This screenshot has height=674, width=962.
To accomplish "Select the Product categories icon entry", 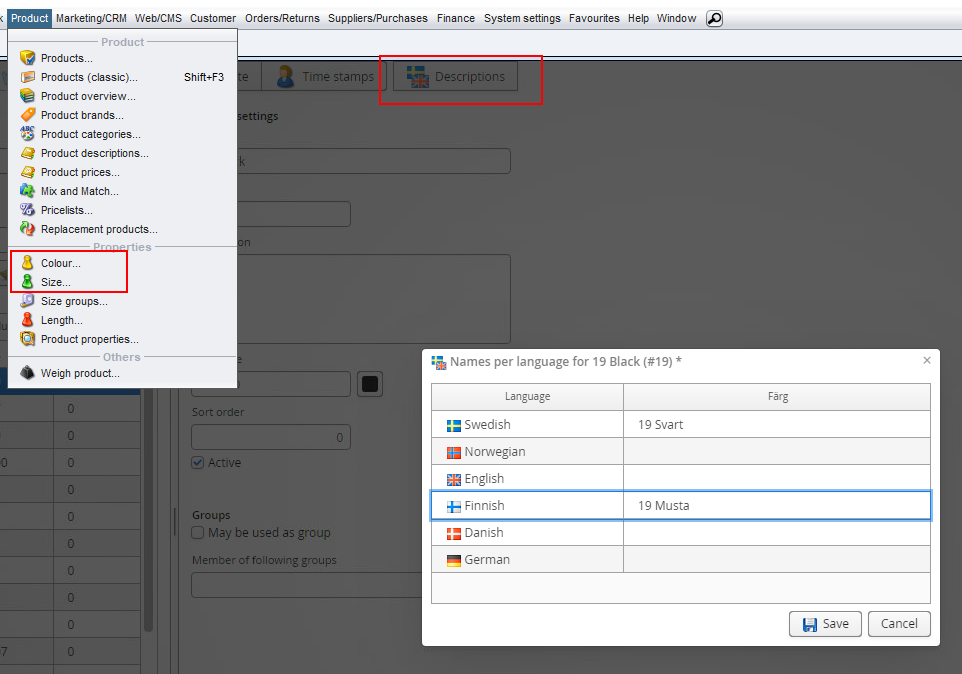I will 28,134.
